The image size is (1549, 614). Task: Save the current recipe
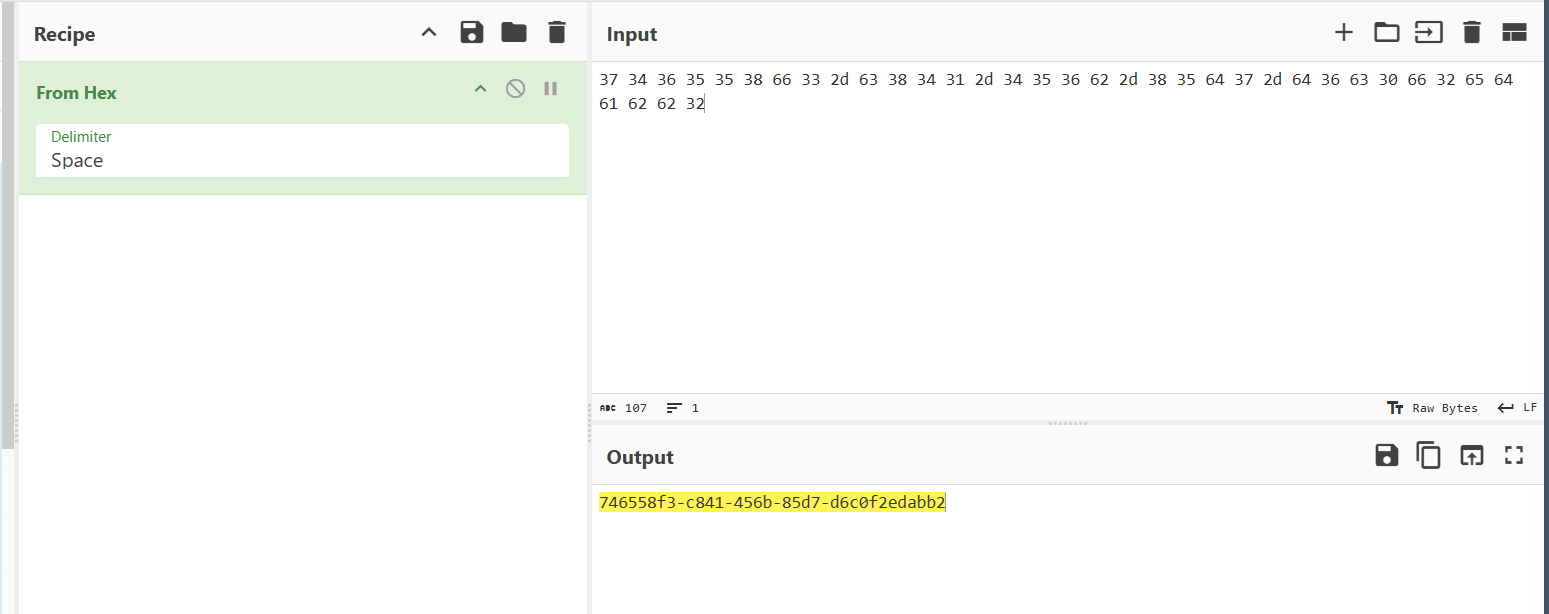472,33
